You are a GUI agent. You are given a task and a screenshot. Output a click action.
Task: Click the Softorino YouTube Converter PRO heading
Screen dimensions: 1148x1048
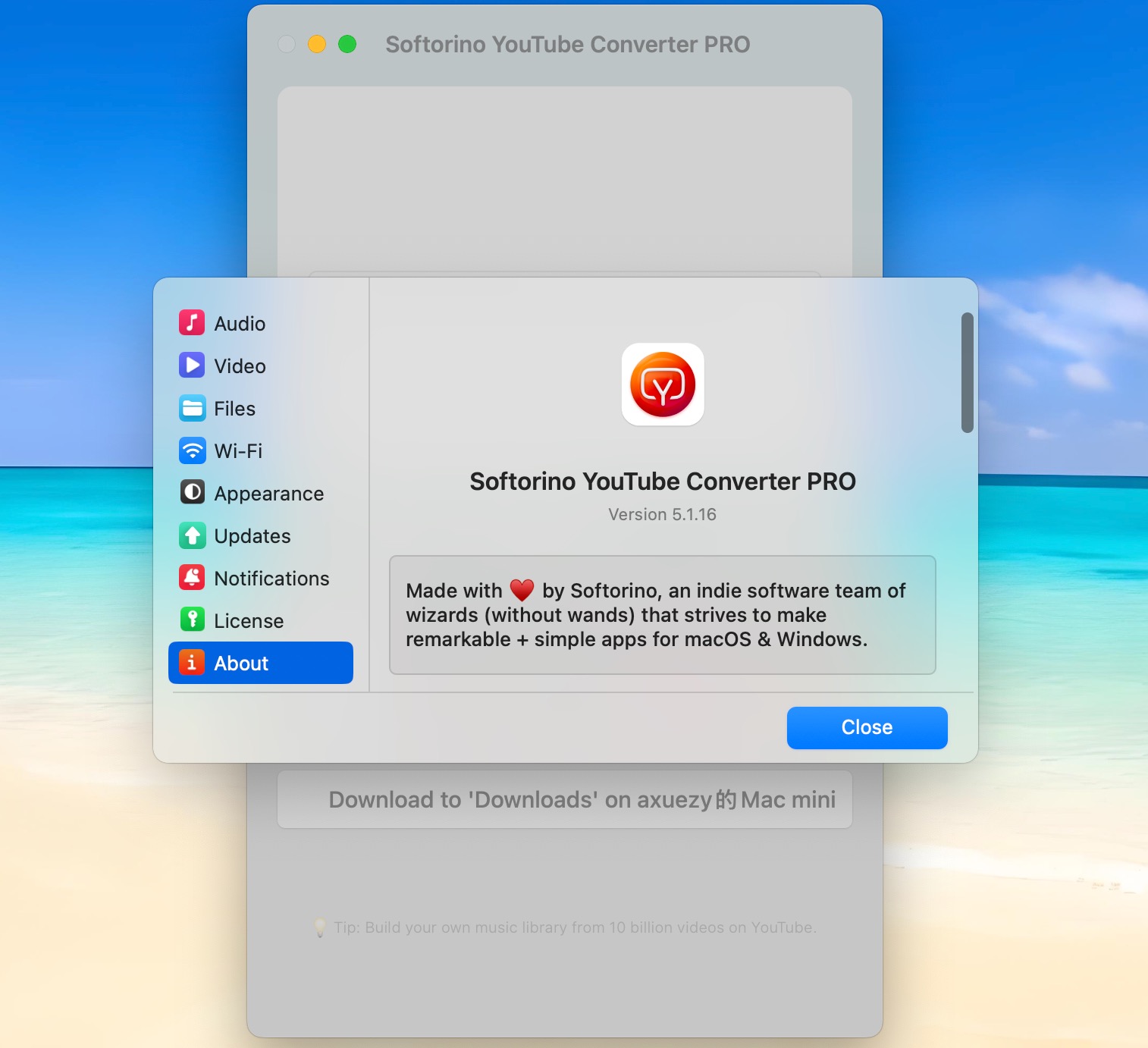pyautogui.click(x=663, y=482)
